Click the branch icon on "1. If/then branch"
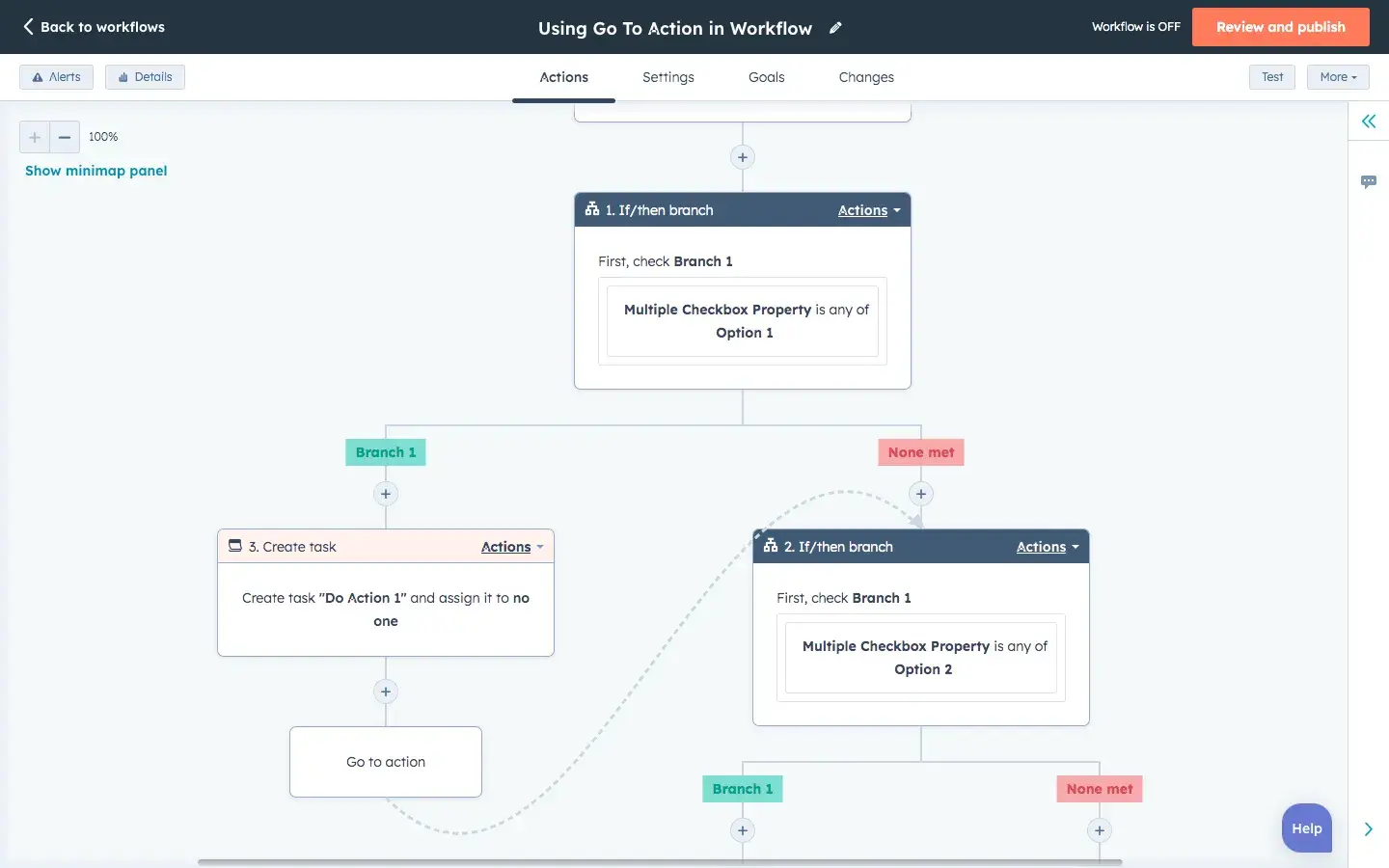Viewport: 1389px width, 868px height. pyautogui.click(x=591, y=209)
